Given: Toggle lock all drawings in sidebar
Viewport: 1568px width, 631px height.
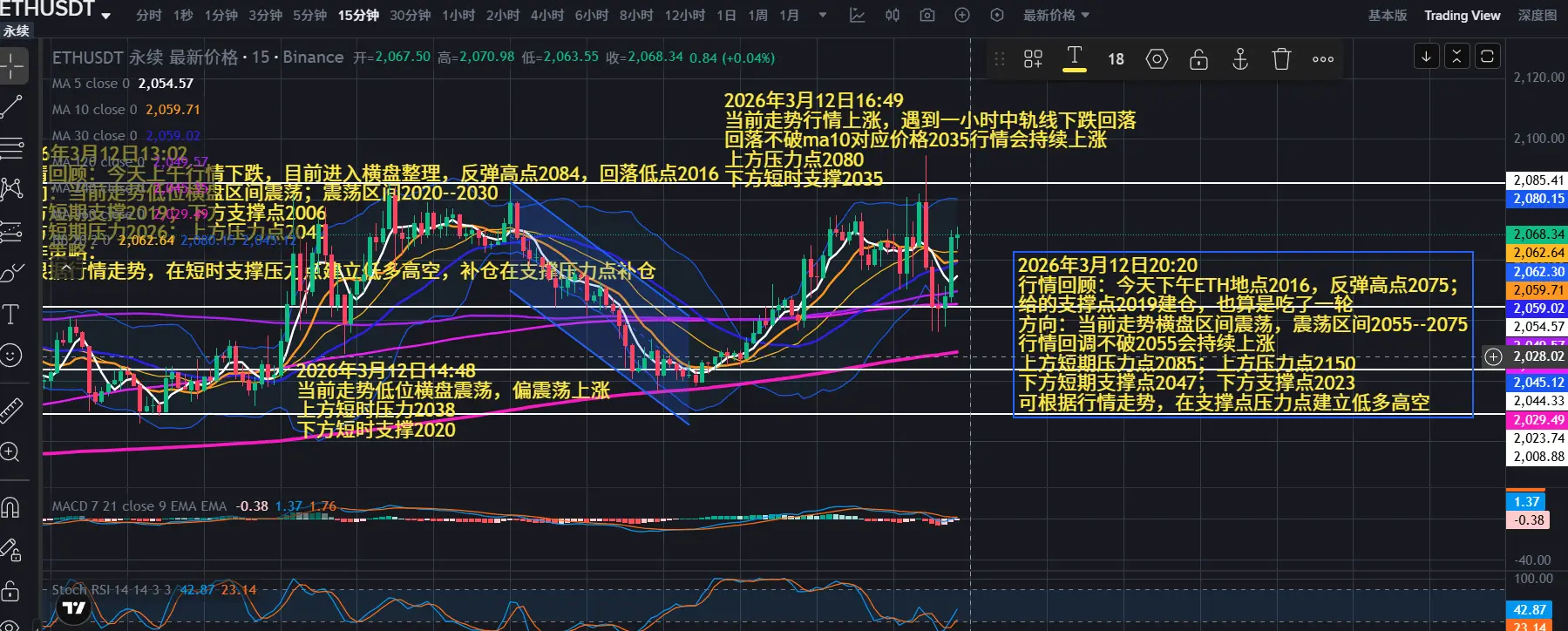Looking at the screenshot, I should coord(10,592).
